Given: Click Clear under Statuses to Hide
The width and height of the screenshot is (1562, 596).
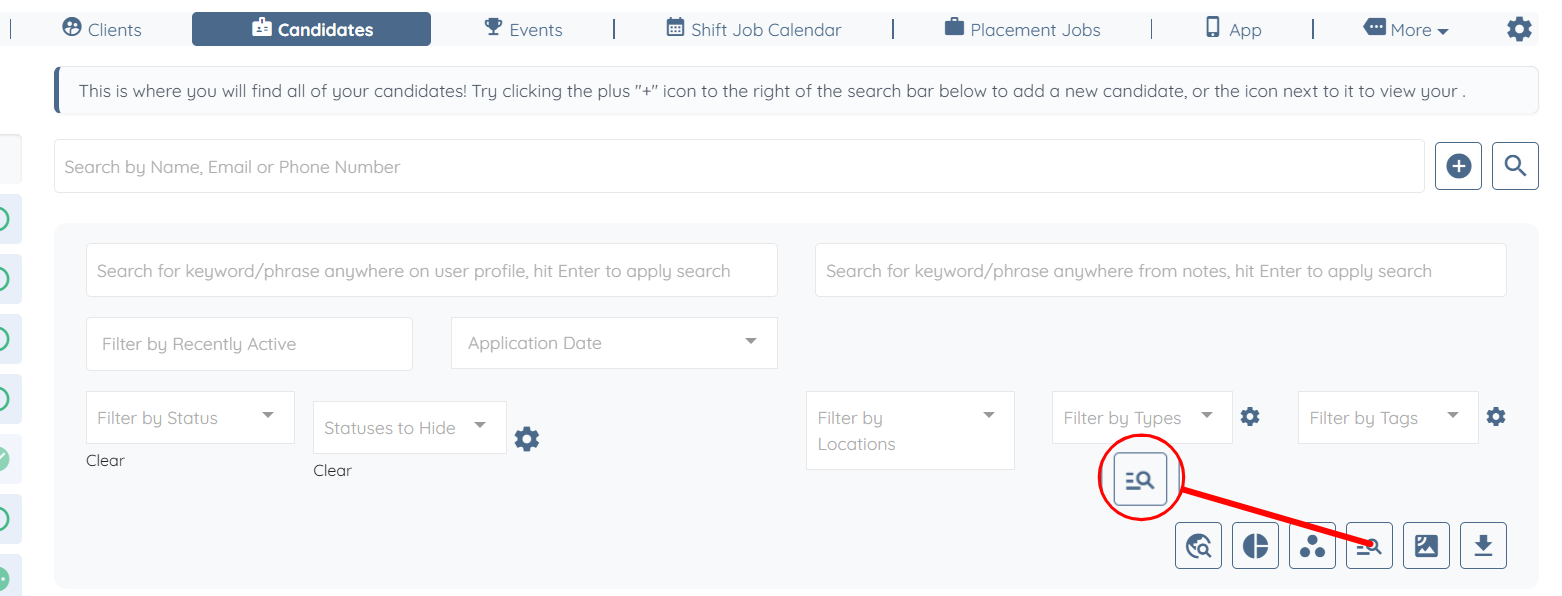Looking at the screenshot, I should pyautogui.click(x=332, y=471).
